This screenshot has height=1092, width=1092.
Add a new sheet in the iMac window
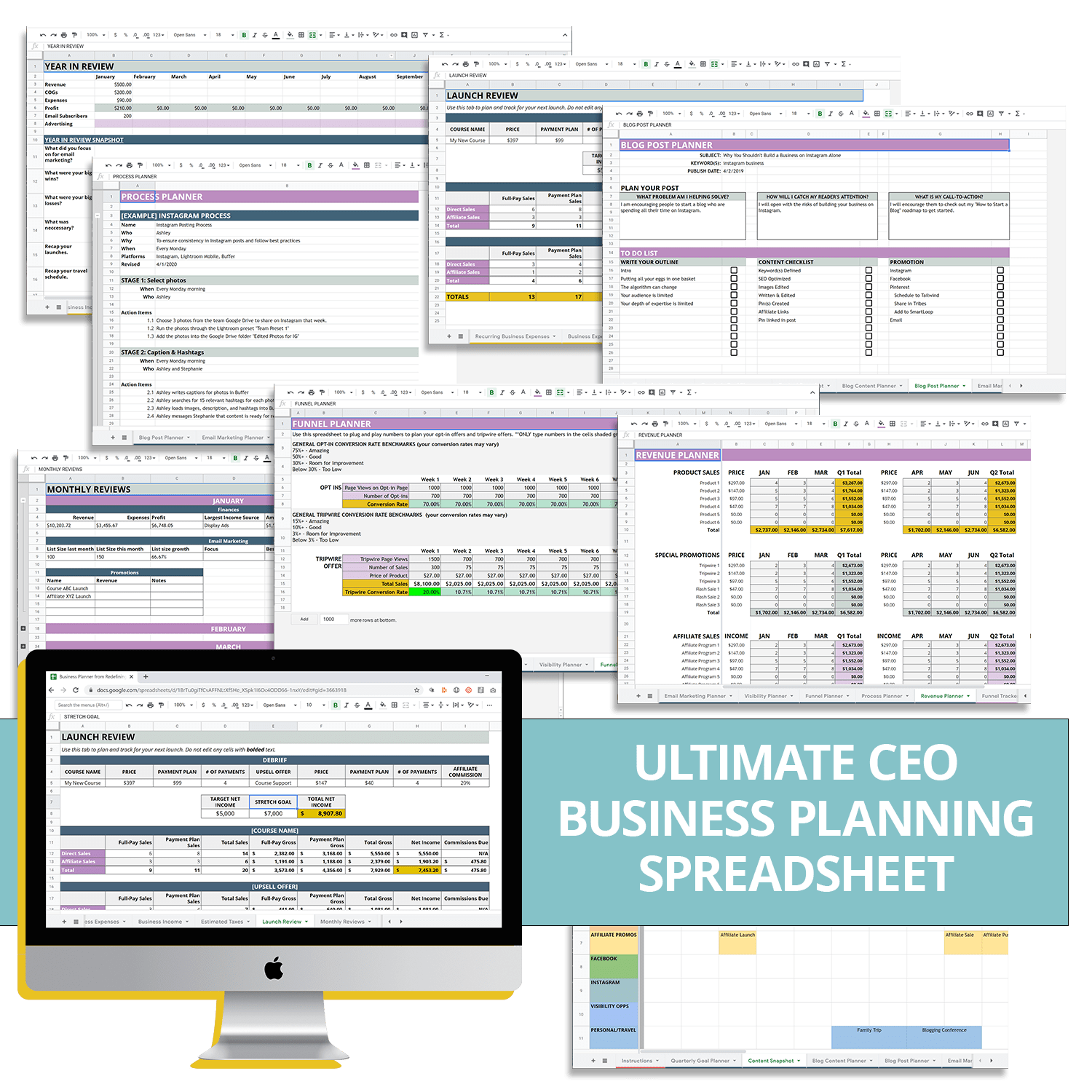[65, 921]
